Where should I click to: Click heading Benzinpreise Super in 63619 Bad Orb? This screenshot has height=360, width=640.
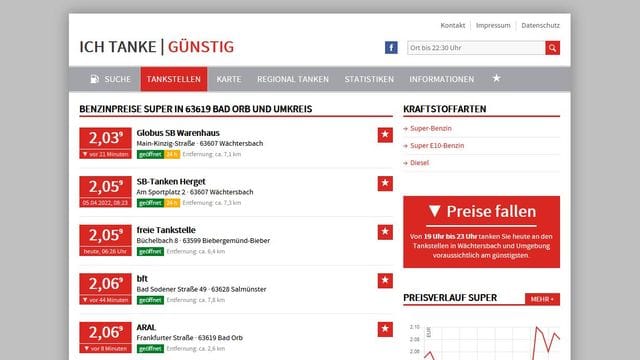pos(196,109)
